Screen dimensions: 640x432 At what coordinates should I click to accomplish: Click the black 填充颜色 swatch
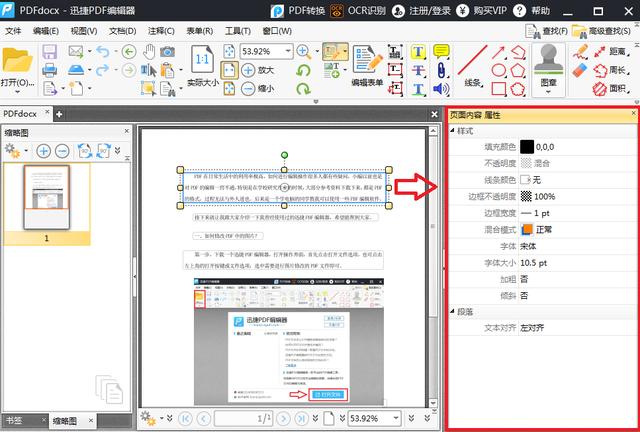527,147
